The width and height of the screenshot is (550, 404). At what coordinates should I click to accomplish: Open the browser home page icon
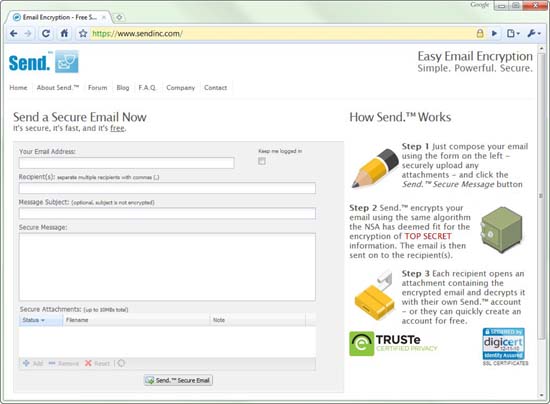coord(64,33)
